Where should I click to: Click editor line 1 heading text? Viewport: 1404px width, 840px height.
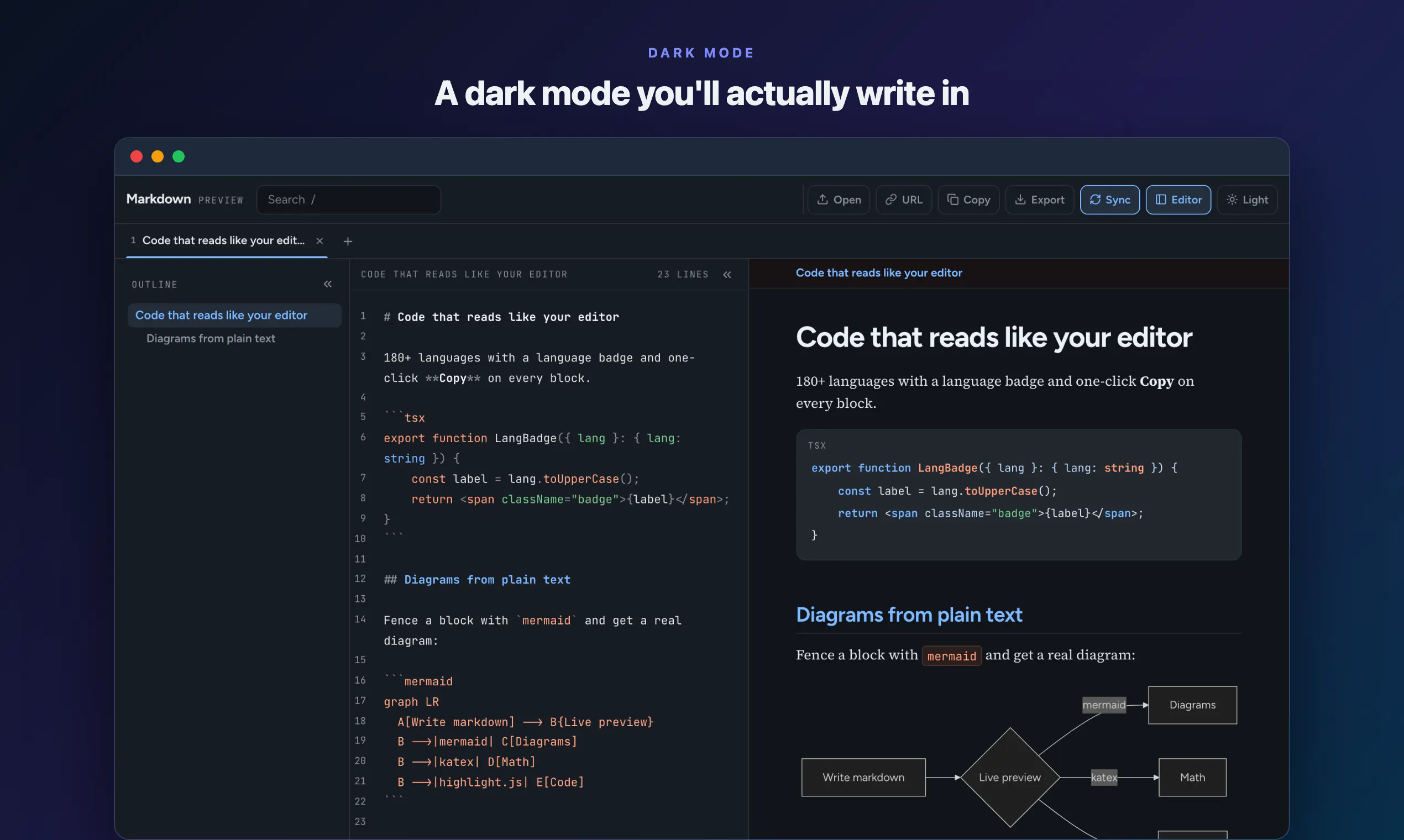point(501,317)
